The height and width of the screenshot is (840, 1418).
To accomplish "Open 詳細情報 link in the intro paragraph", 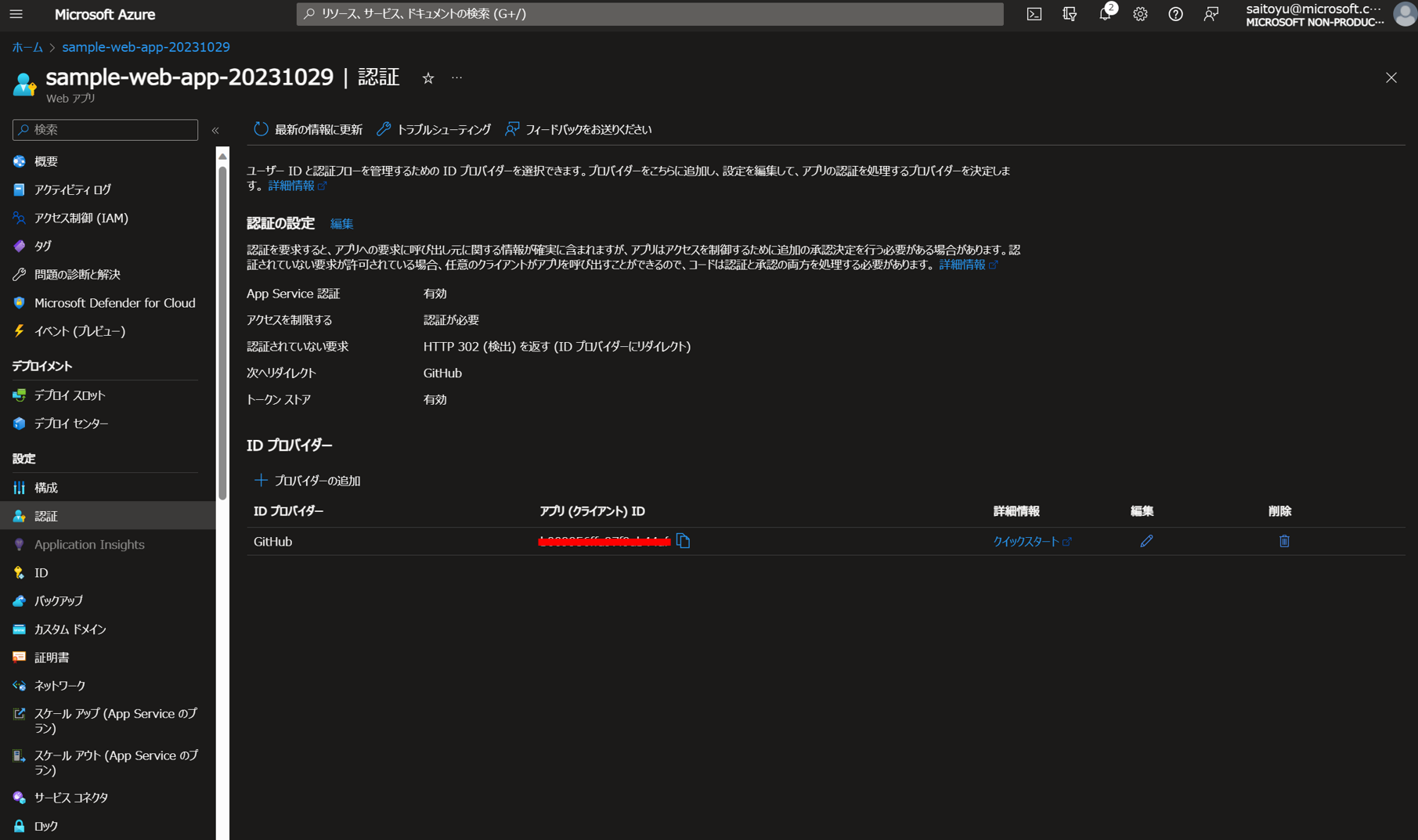I will pyautogui.click(x=297, y=186).
